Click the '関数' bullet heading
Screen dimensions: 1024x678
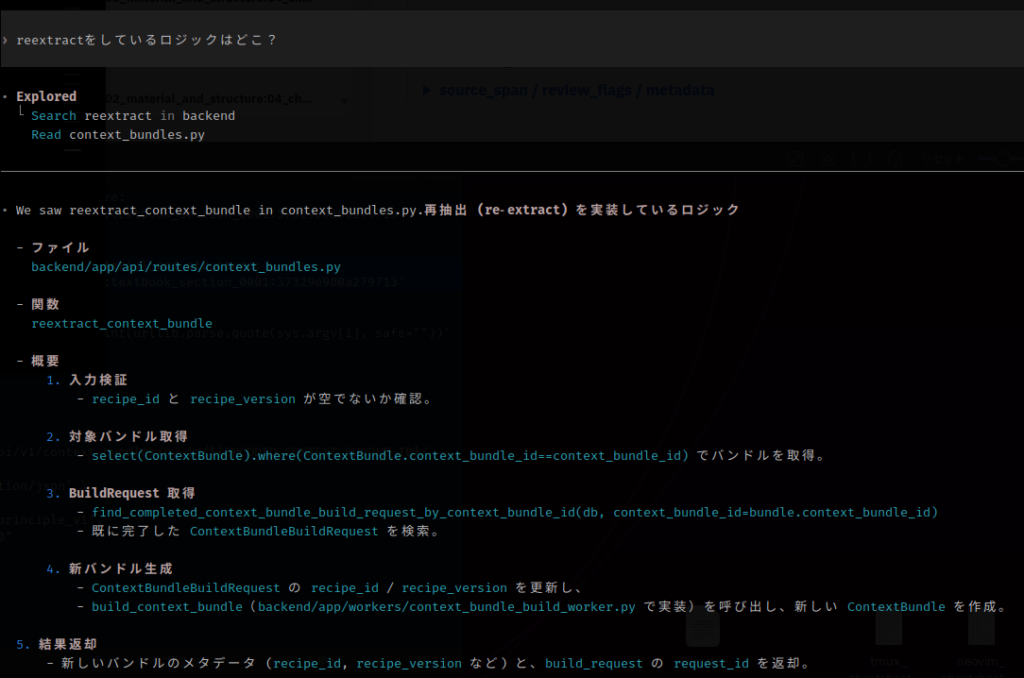(45, 304)
